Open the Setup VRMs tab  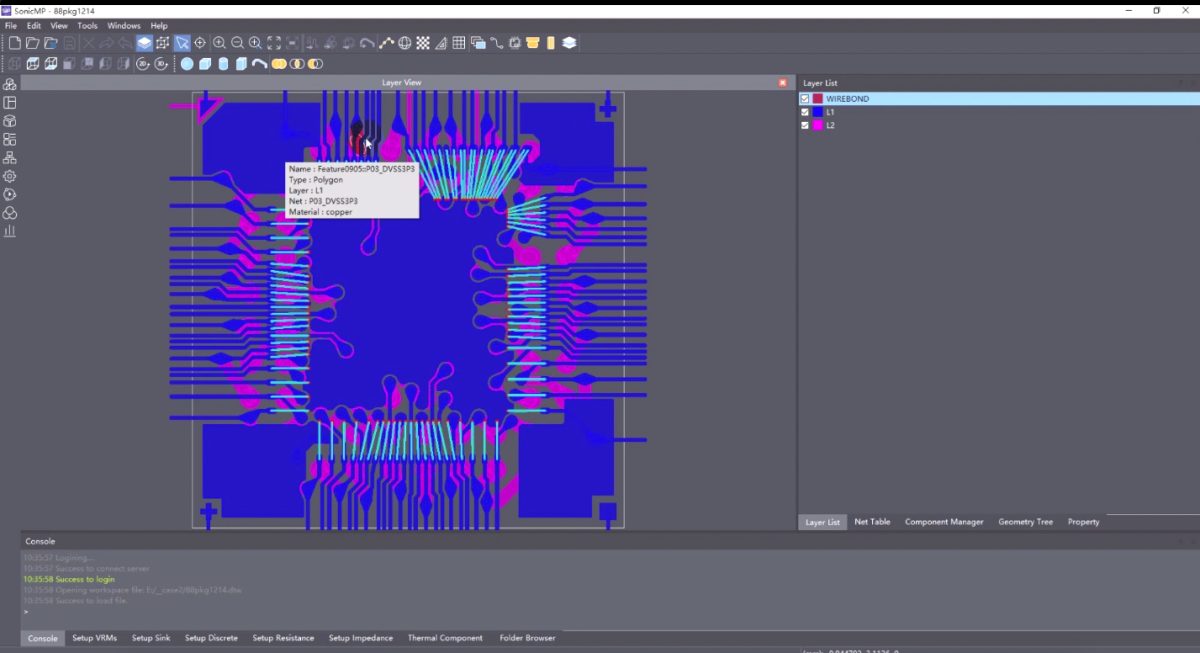95,638
